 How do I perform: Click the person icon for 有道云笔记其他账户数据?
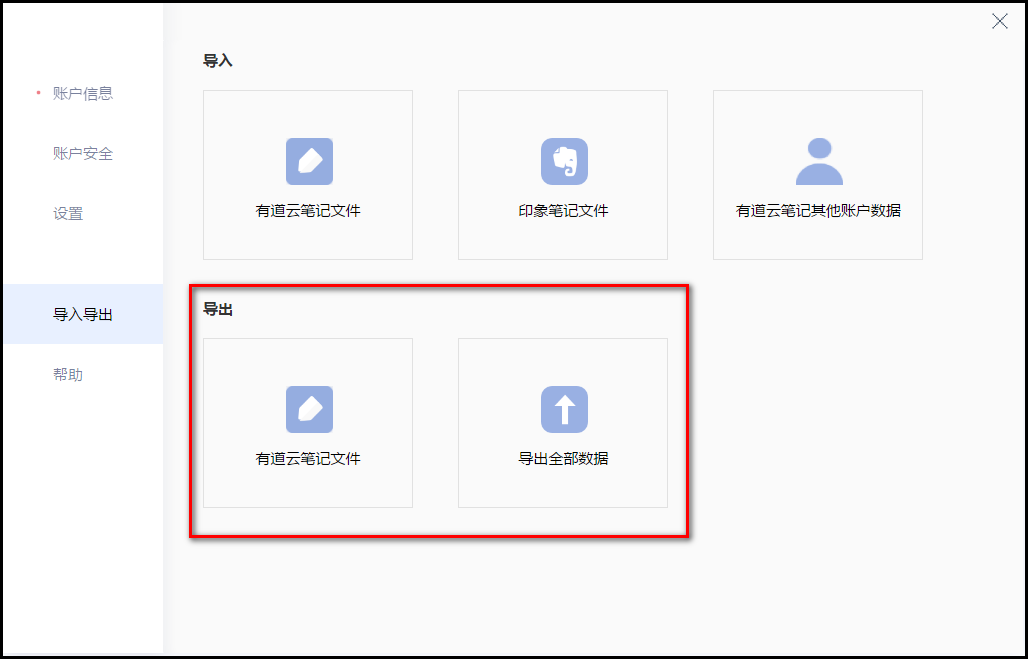point(820,161)
